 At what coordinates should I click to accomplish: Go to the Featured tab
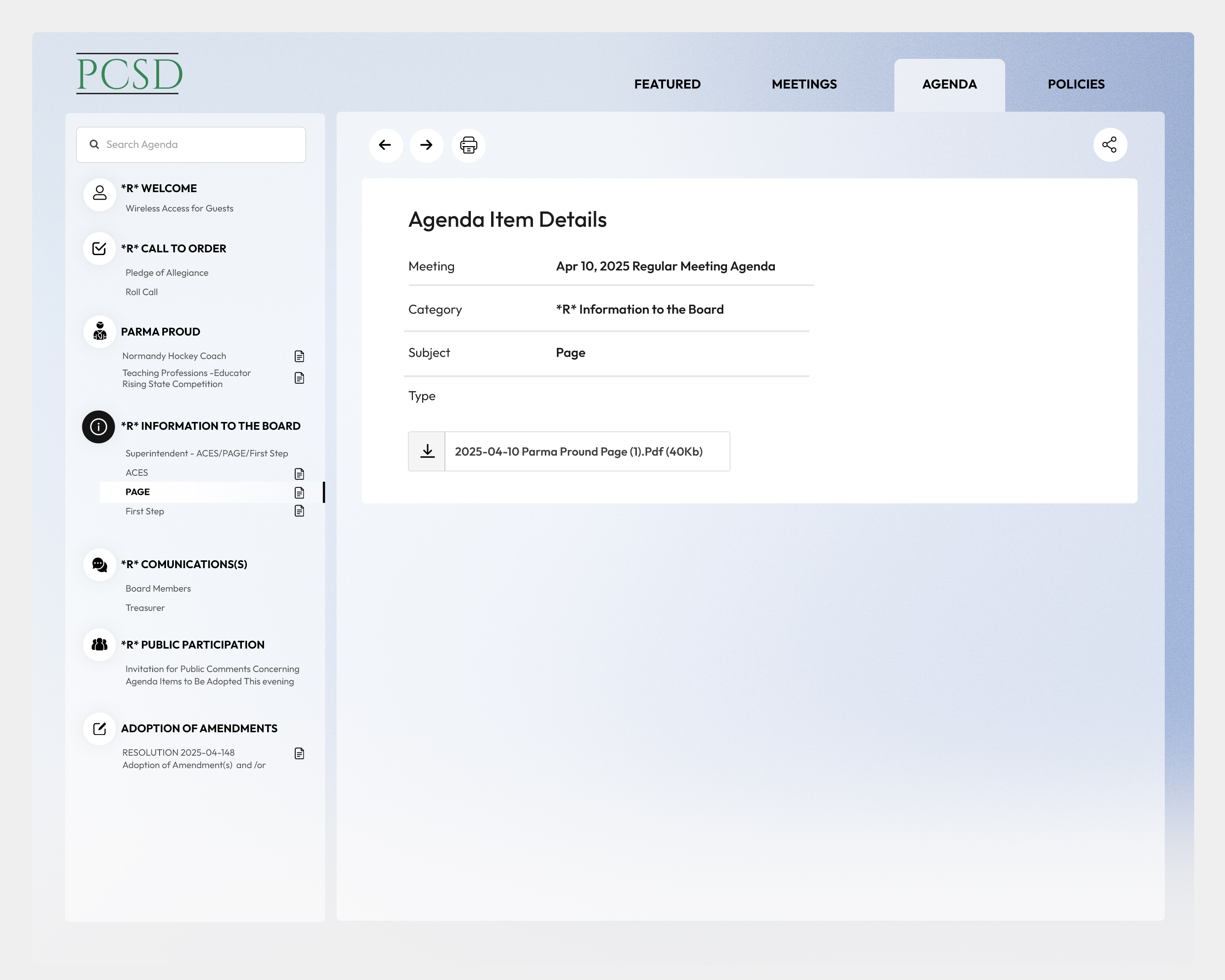pos(667,84)
